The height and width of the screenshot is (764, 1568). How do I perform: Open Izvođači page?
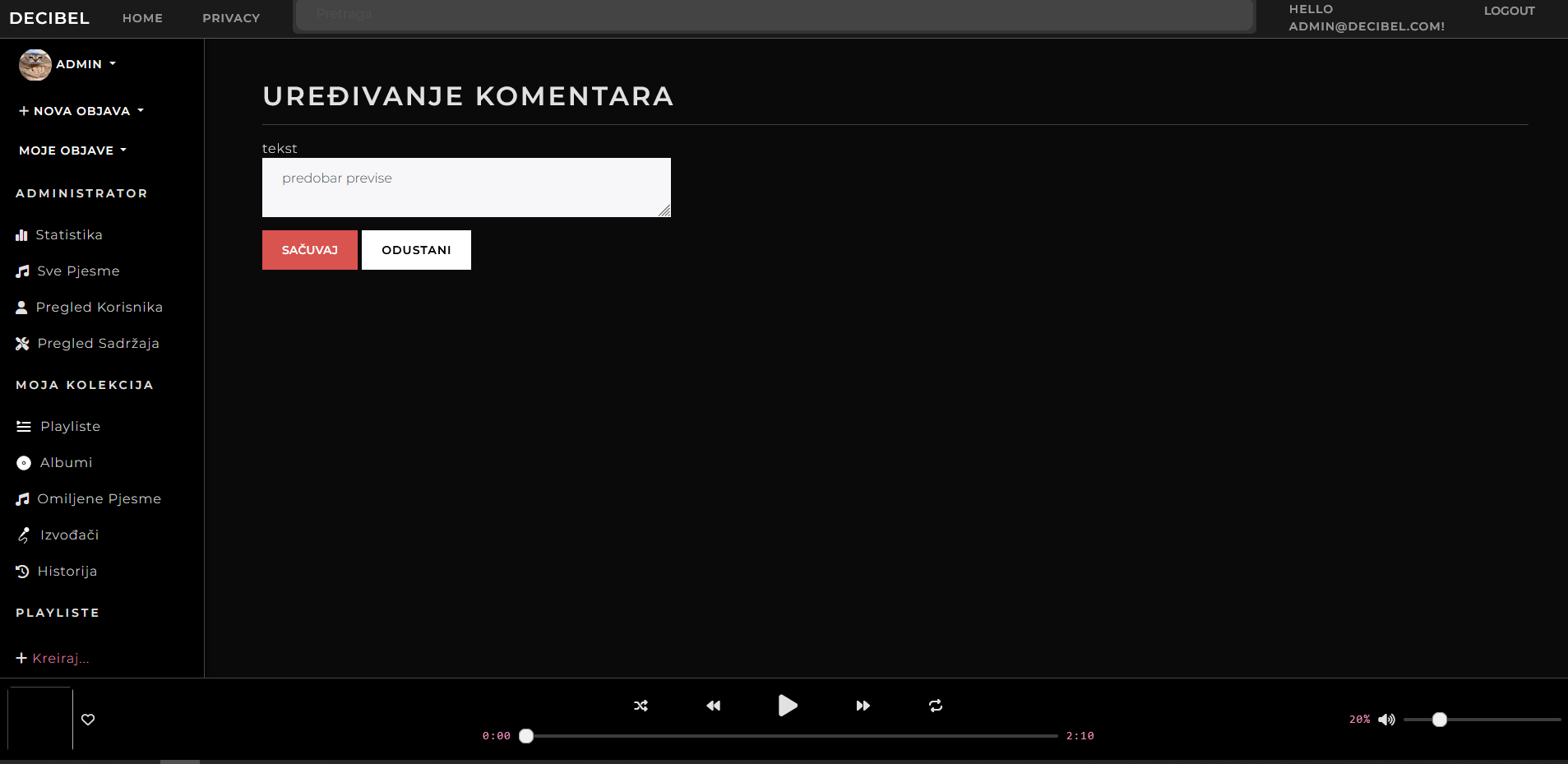coord(69,535)
